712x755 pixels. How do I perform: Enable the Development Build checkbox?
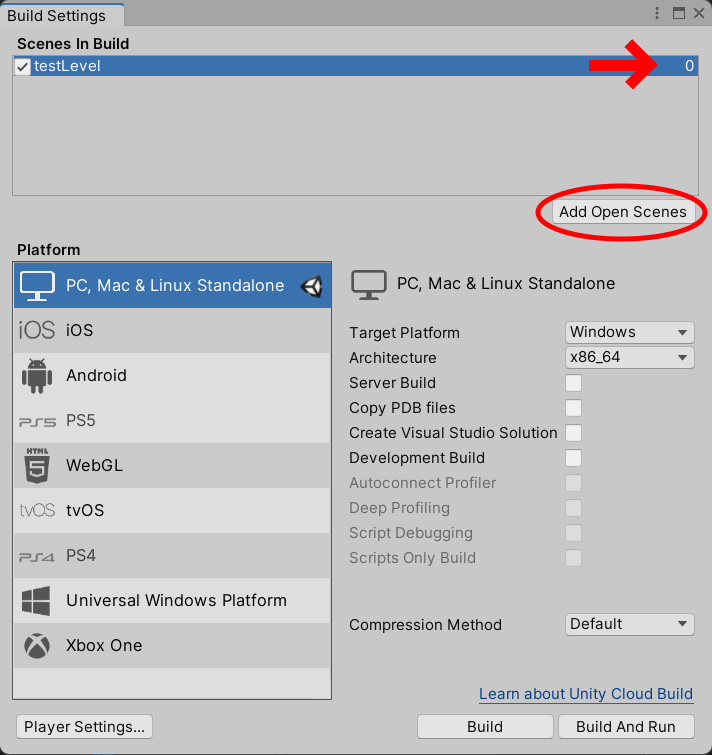(x=573, y=458)
